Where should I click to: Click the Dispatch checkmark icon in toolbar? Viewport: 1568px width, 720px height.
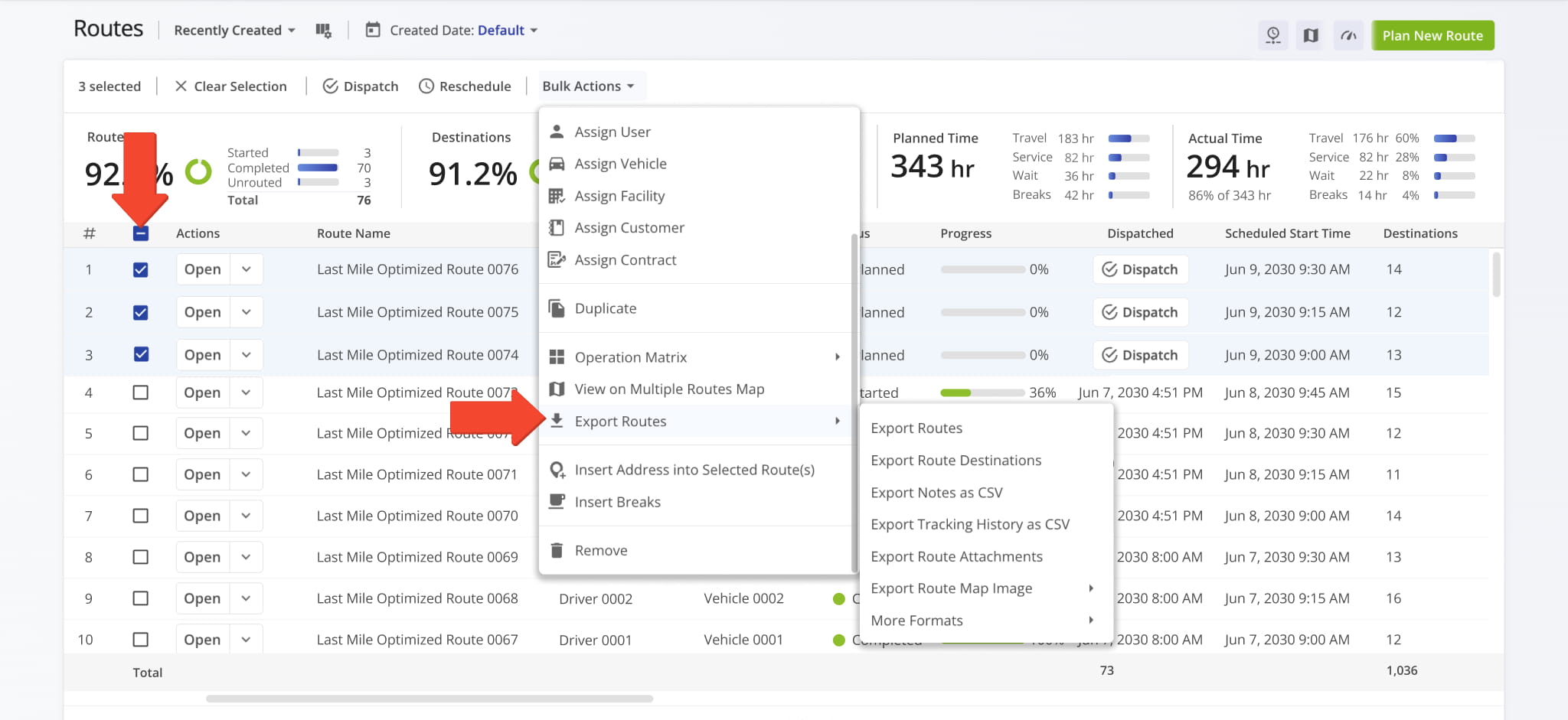[x=331, y=86]
